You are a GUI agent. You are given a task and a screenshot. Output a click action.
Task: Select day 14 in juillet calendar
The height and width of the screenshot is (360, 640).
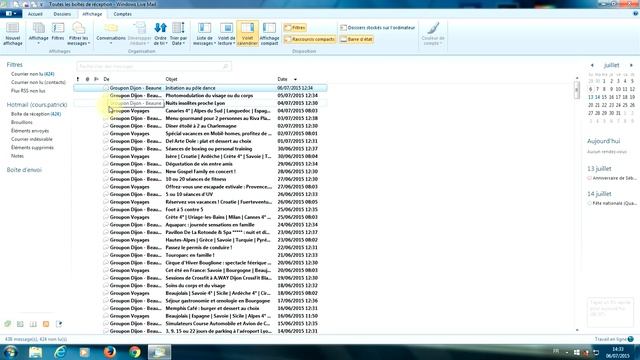(x=597, y=97)
